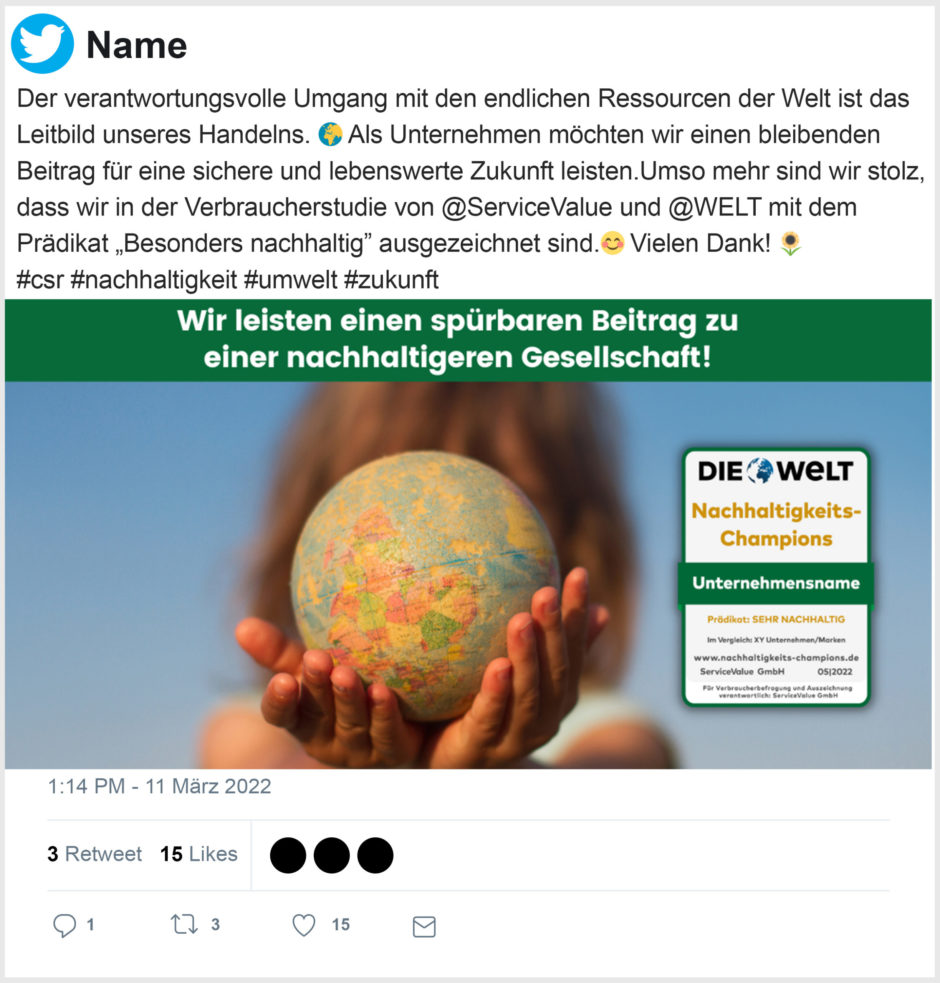Viewport: 940px width, 983px height.
Task: View the 3 Retweet list
Action: pos(95,854)
